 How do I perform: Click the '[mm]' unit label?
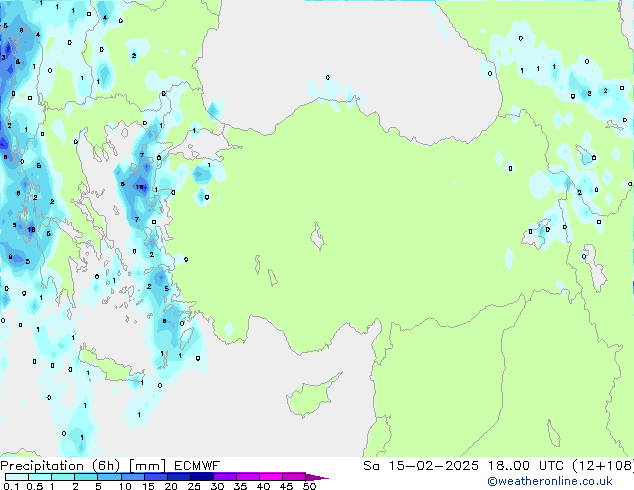pos(147,466)
